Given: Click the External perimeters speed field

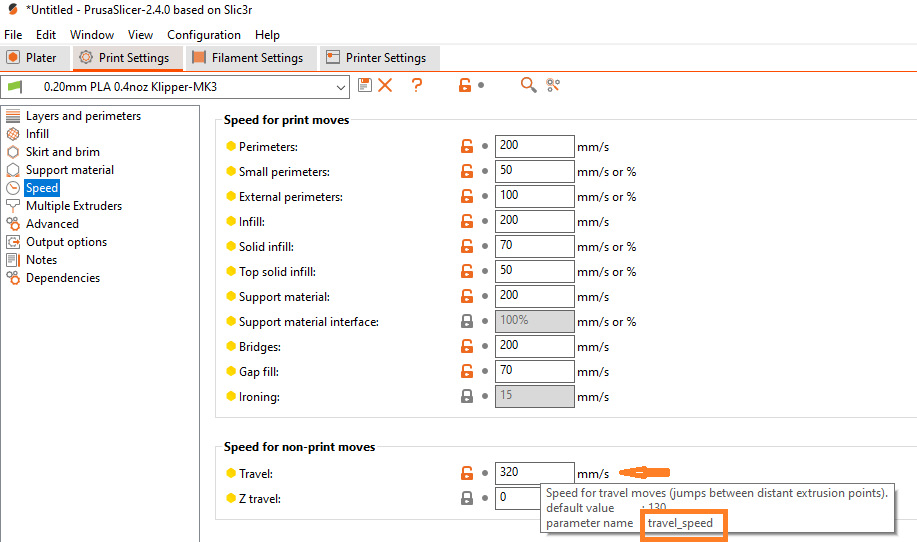Looking at the screenshot, I should tap(534, 197).
